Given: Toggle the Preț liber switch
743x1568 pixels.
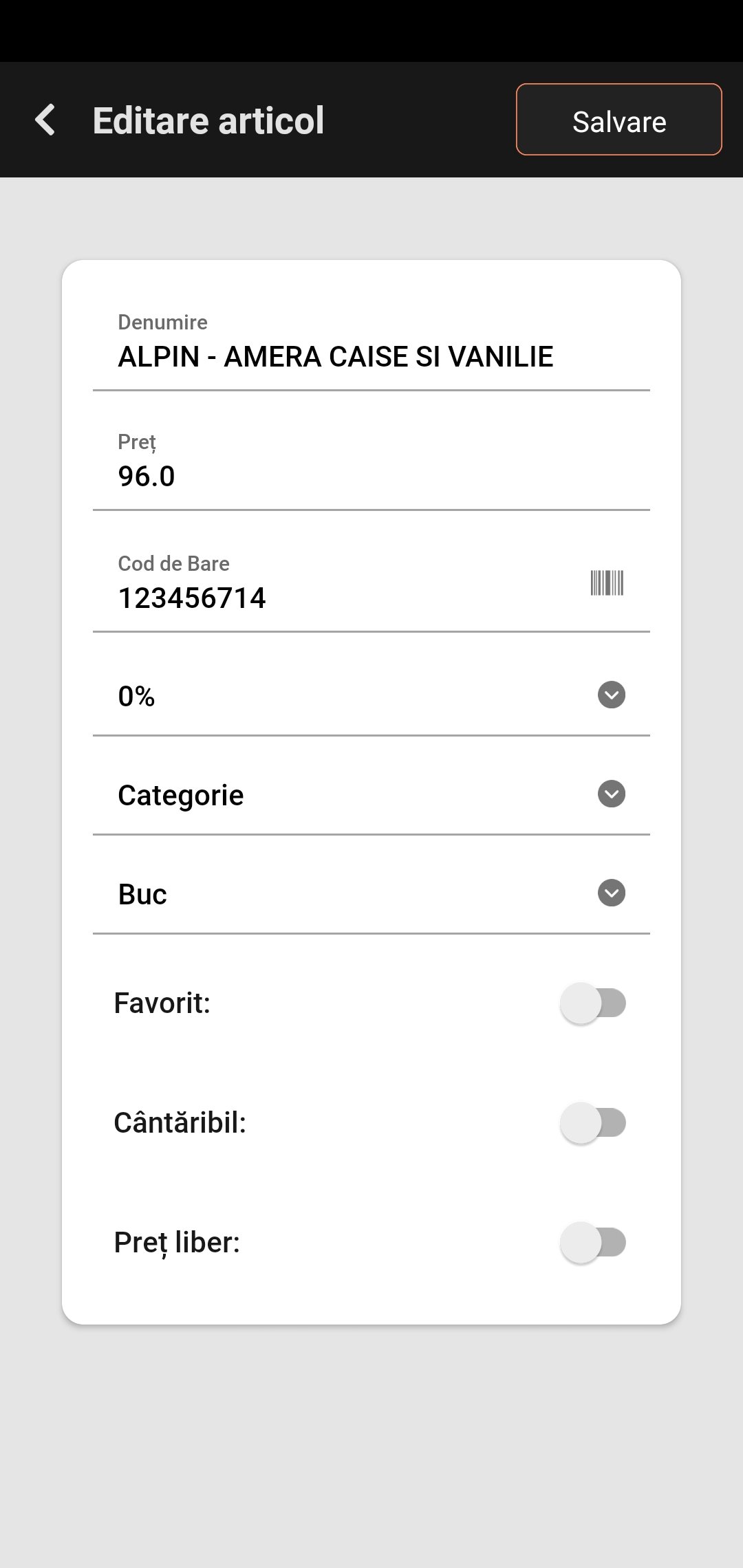Looking at the screenshot, I should 592,1243.
